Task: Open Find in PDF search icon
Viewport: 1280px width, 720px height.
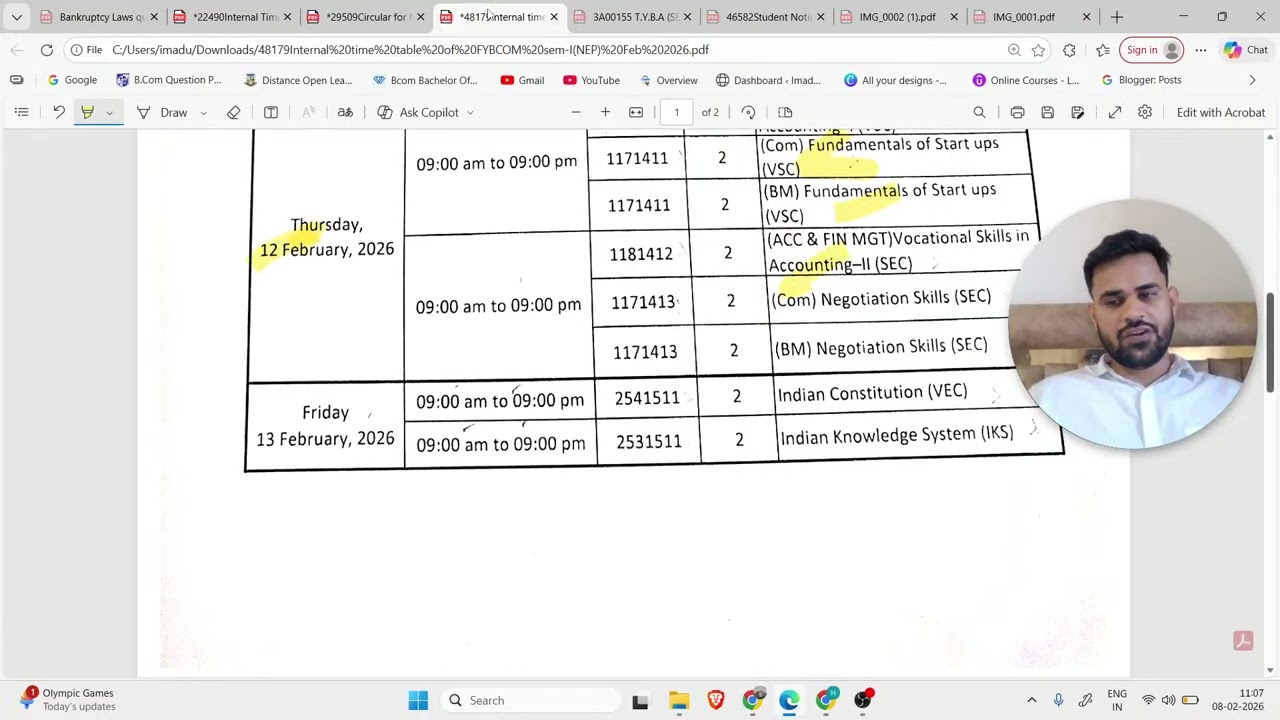Action: coord(979,112)
